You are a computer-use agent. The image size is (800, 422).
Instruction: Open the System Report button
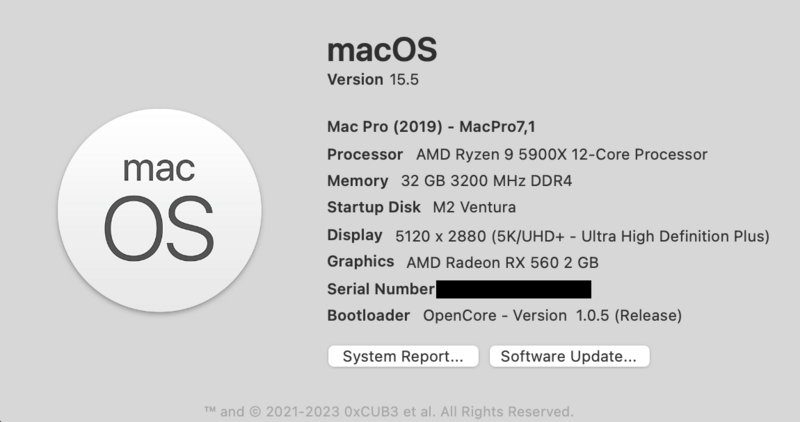tap(403, 356)
